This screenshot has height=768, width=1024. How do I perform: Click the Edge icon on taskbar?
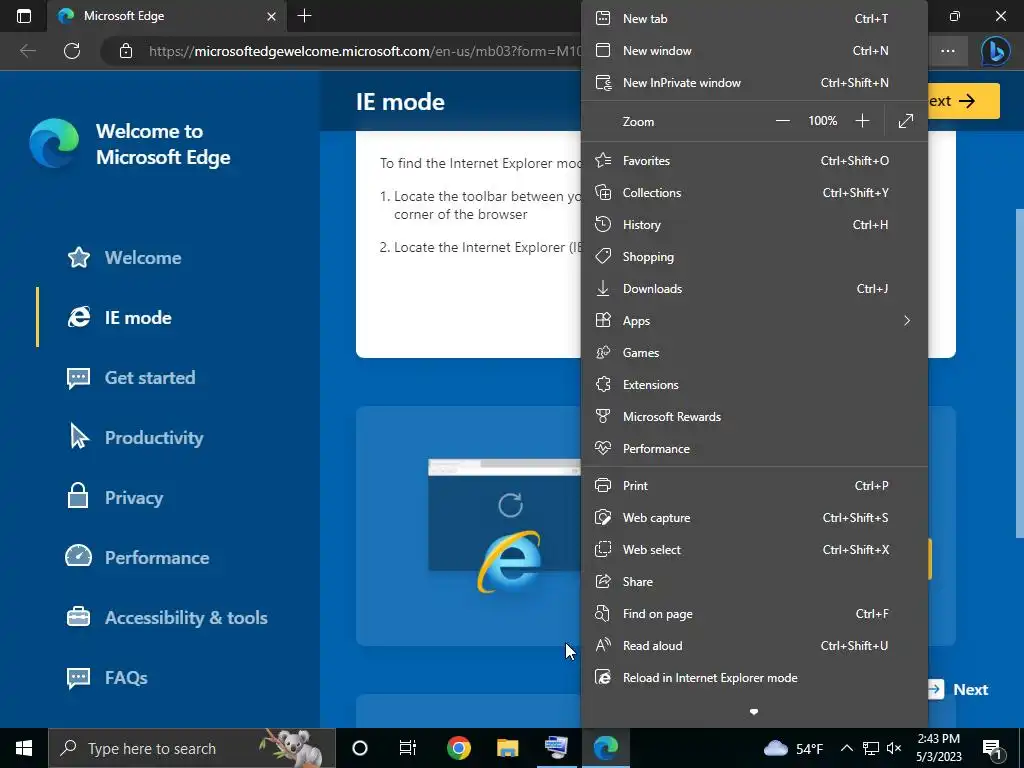[605, 748]
